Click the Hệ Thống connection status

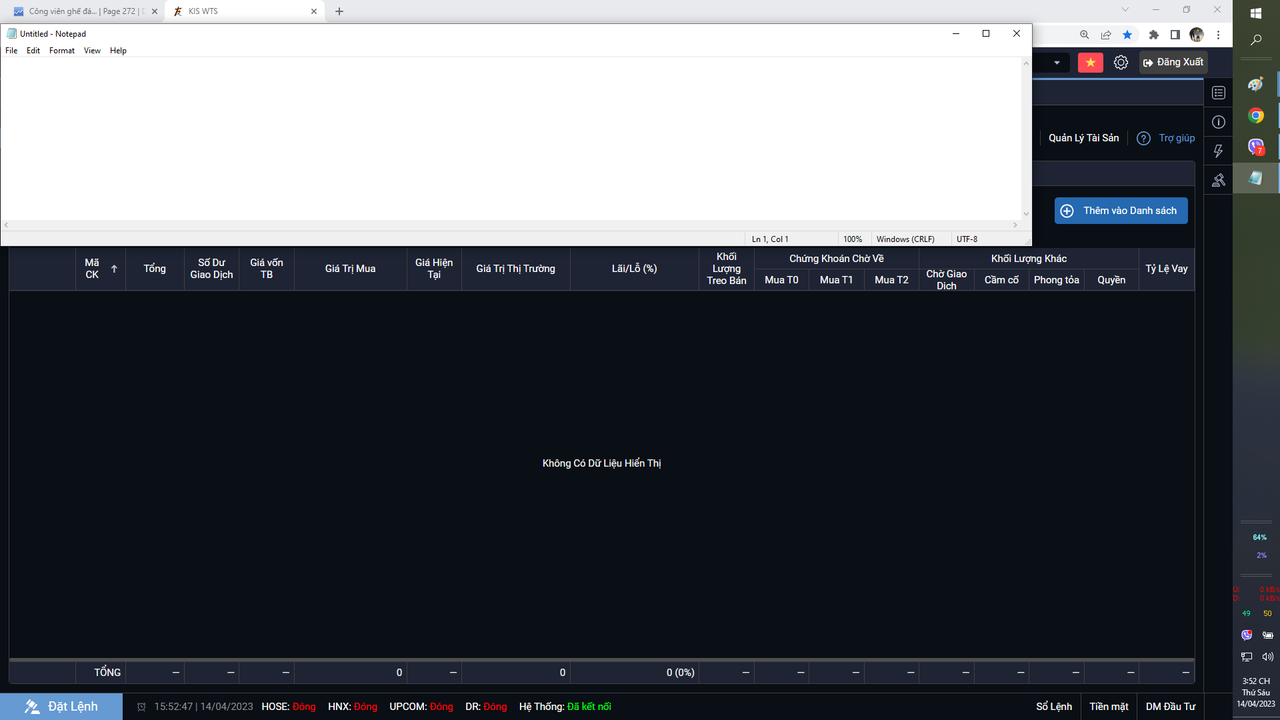(x=565, y=707)
